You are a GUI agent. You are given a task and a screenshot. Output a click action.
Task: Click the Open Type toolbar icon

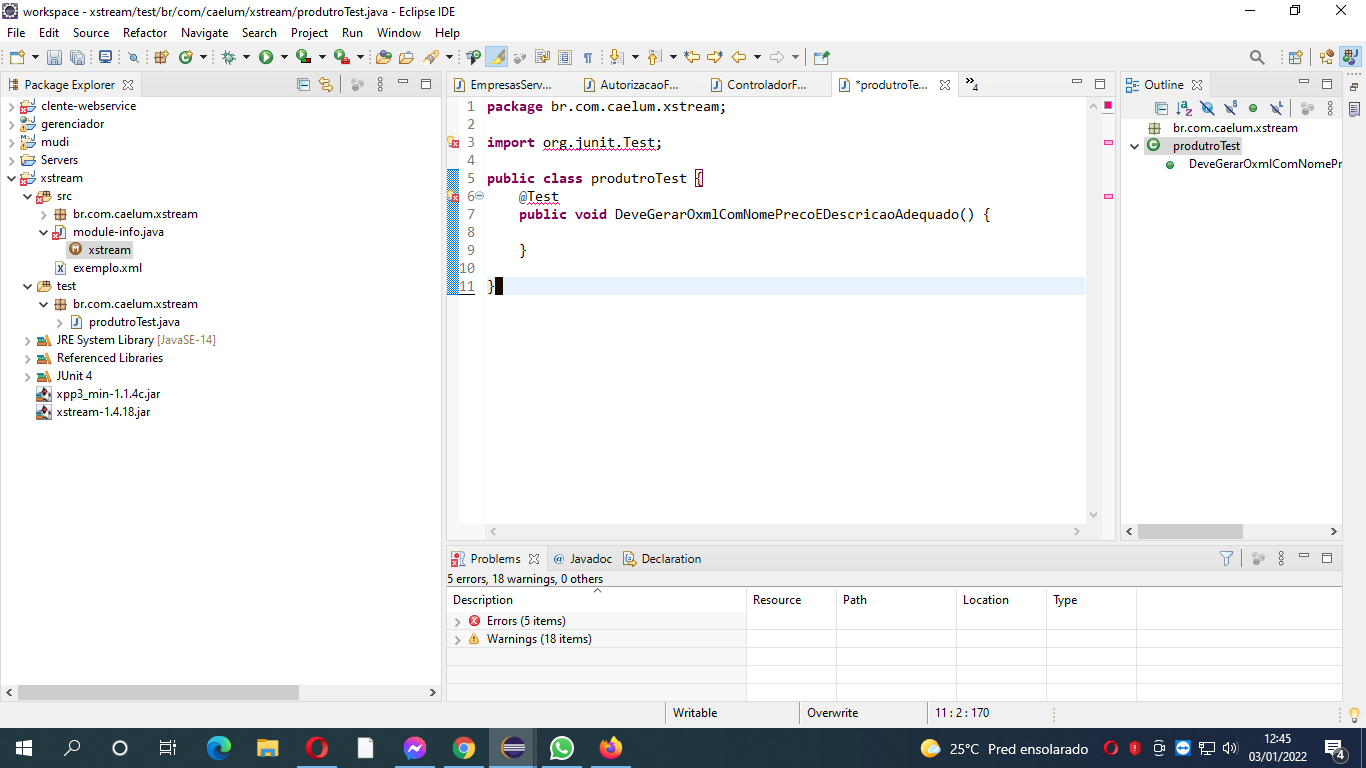(383, 57)
